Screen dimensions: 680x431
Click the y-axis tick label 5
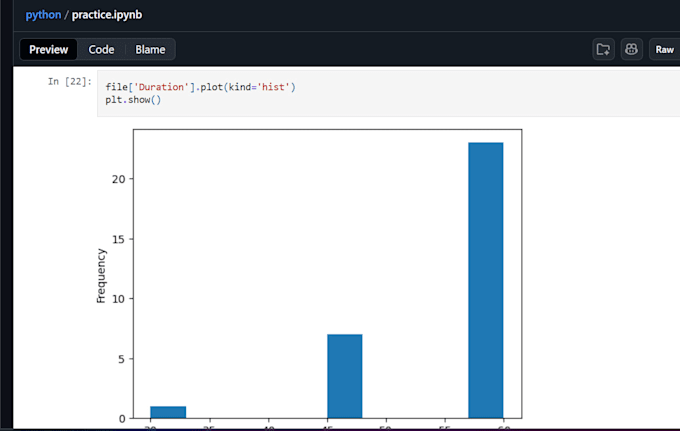point(121,359)
